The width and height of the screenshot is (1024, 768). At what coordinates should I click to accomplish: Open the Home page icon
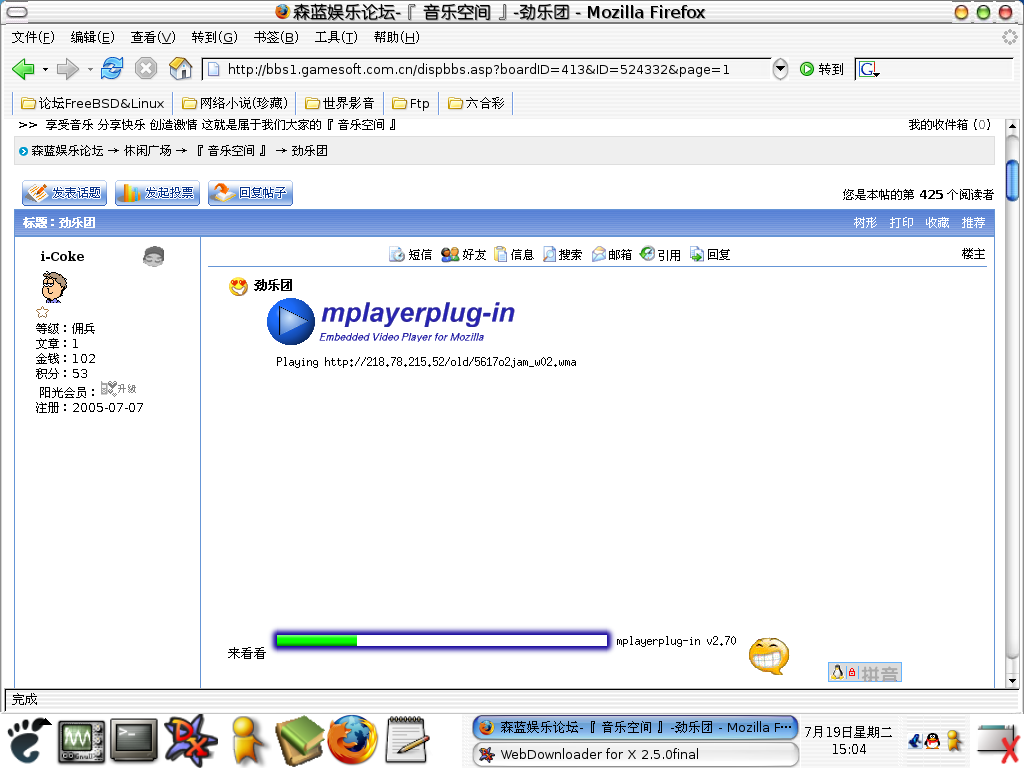[x=180, y=68]
